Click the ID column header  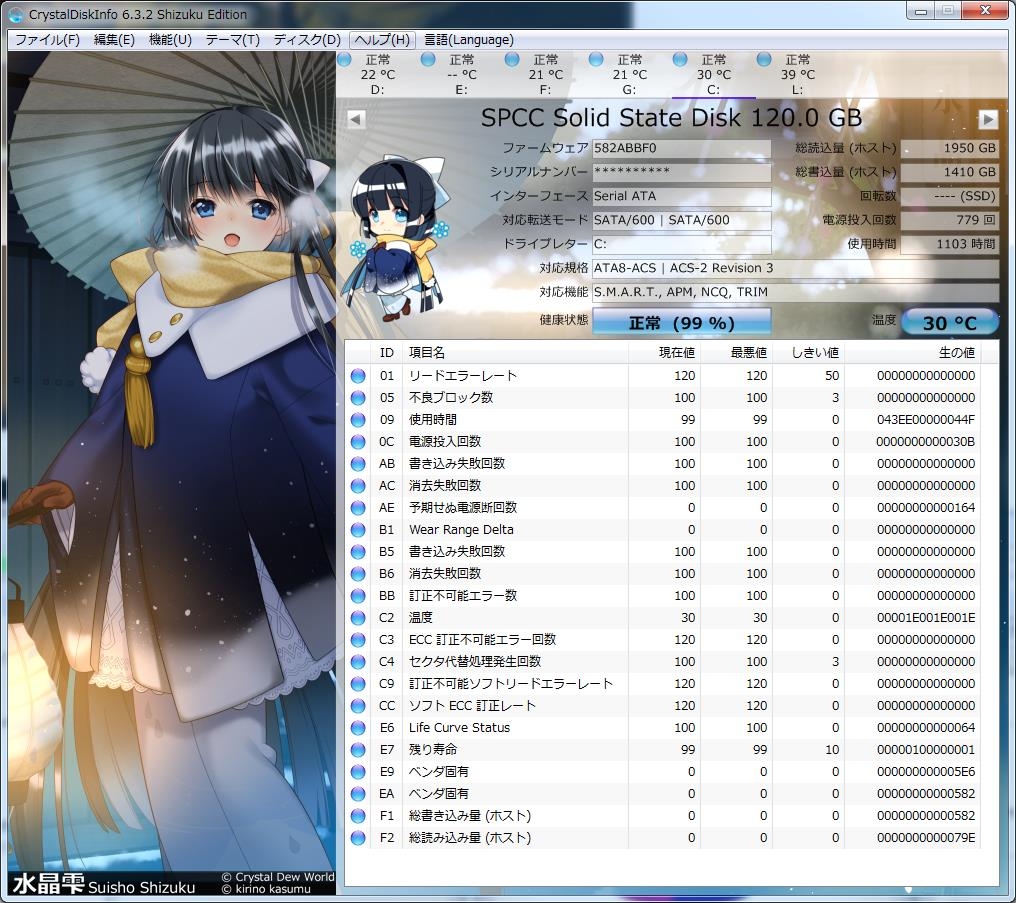386,352
